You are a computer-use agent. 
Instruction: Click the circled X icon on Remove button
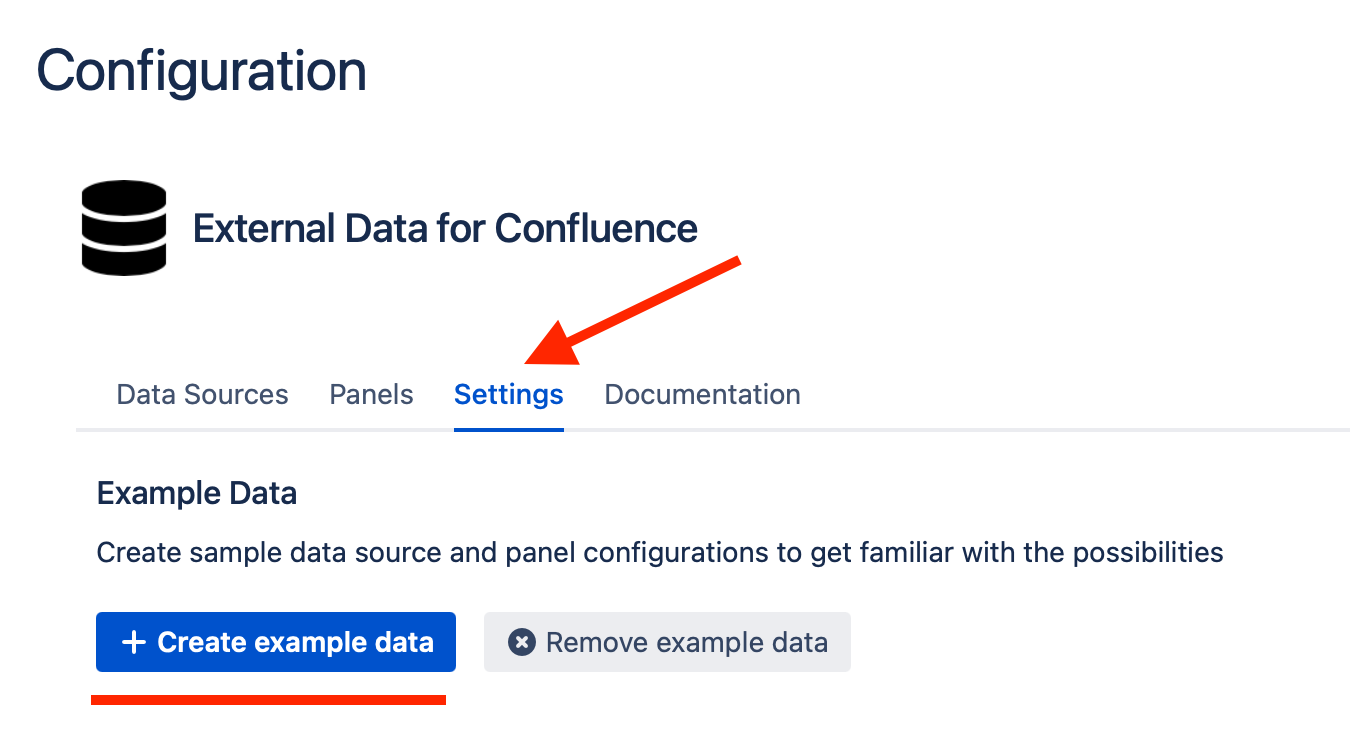pos(521,642)
